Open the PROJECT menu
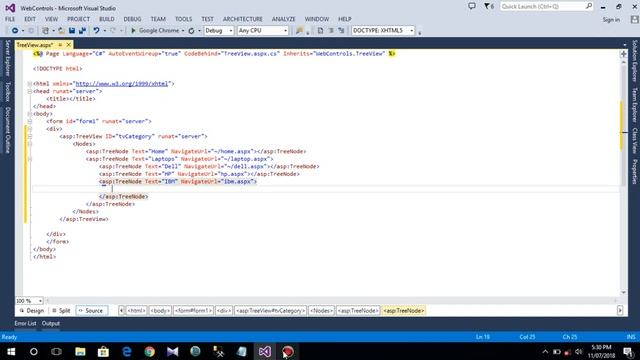The width and height of the screenshot is (640, 360). click(x=78, y=19)
